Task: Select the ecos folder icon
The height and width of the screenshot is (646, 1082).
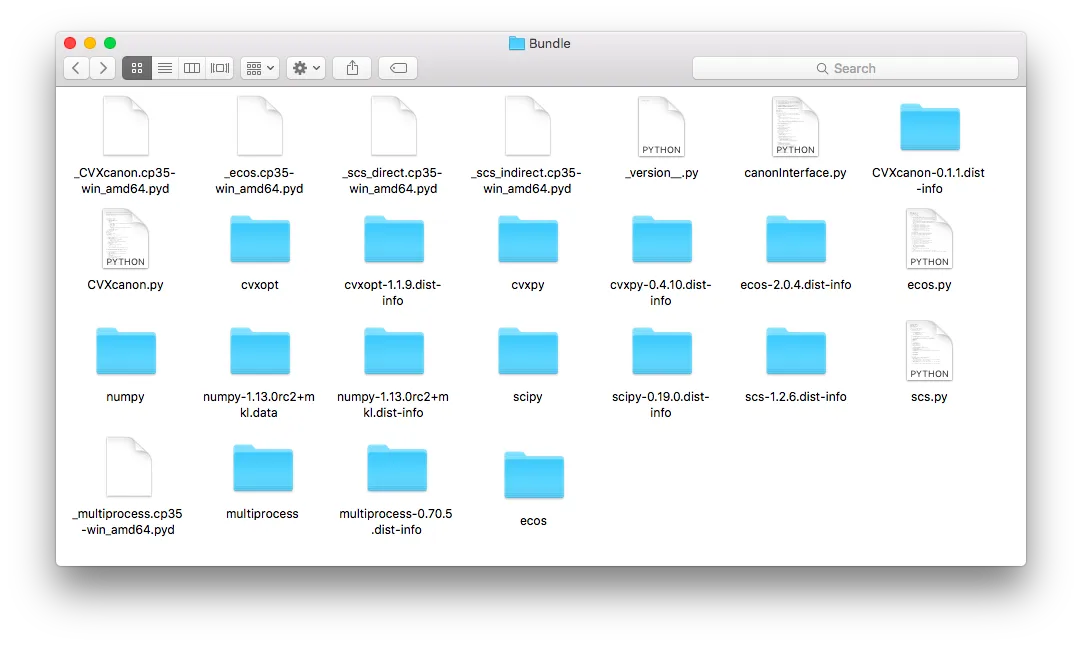Action: tap(533, 475)
